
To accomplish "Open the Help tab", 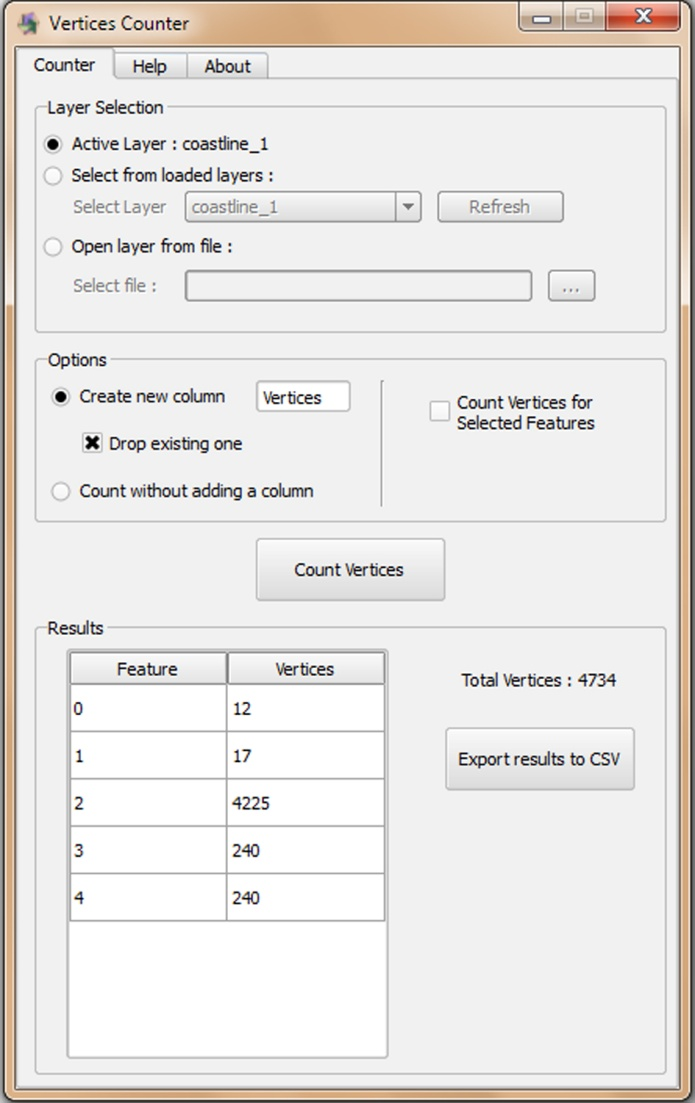I will (150, 66).
